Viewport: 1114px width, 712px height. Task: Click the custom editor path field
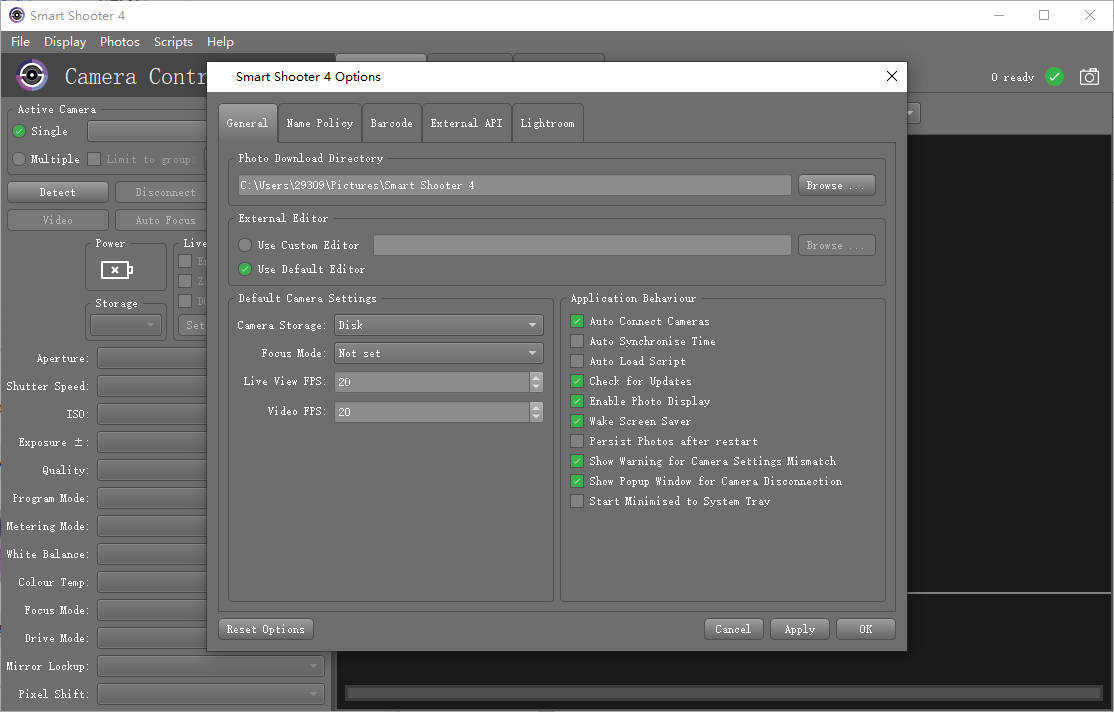[x=582, y=245]
